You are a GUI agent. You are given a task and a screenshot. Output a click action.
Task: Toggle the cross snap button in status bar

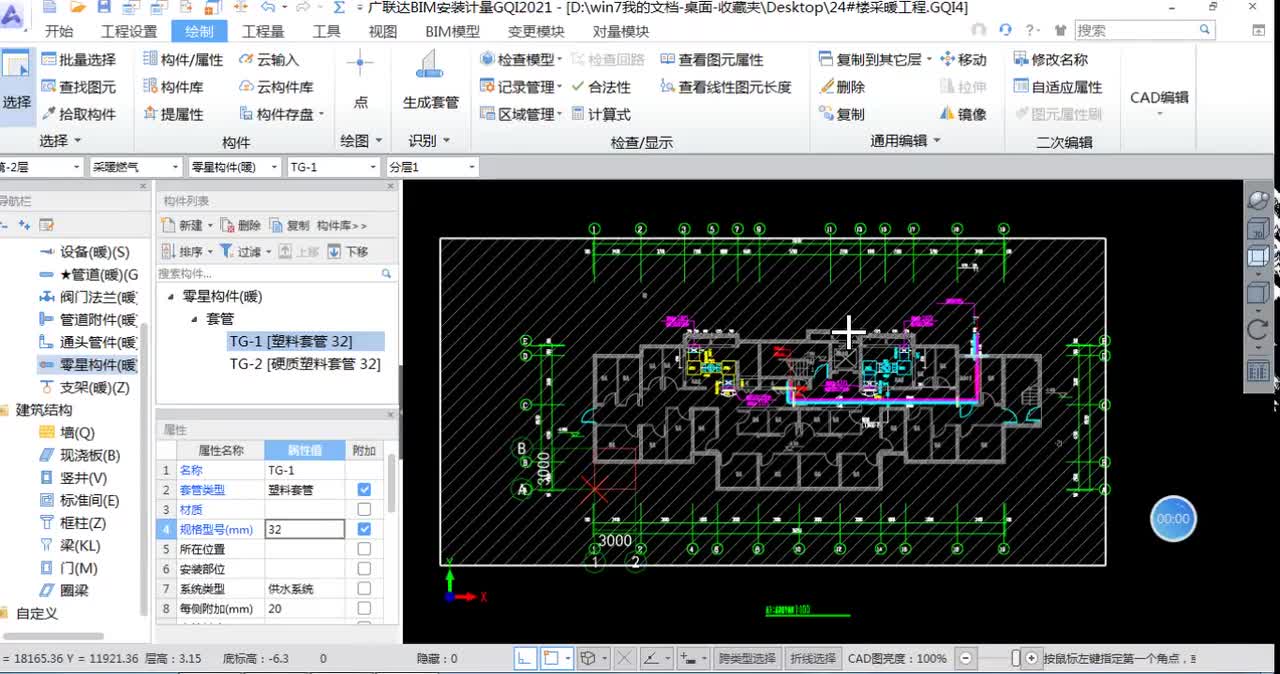pos(624,658)
